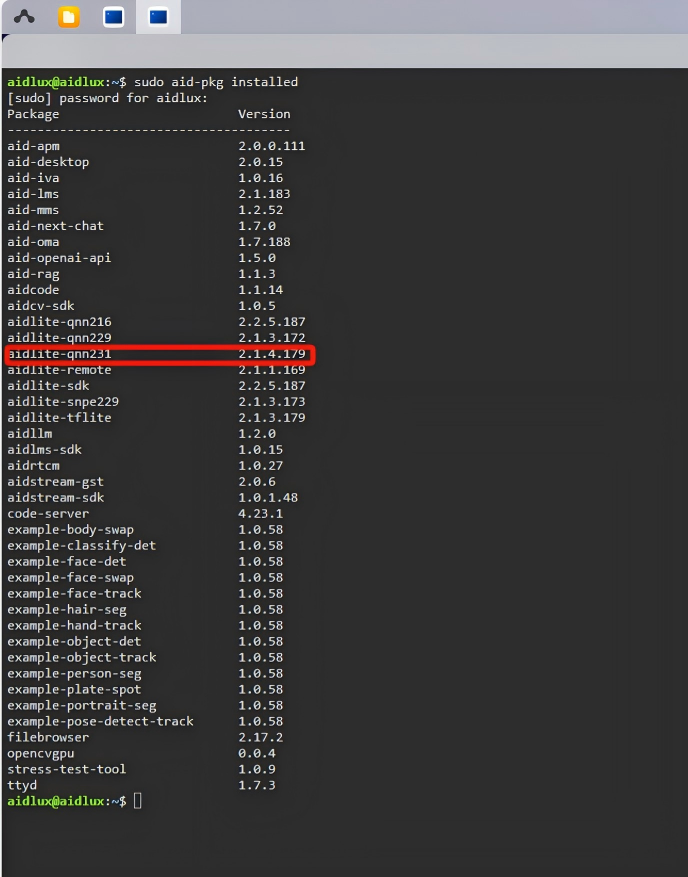Click the example-pose-detect-track entry
This screenshot has height=877, width=688.
[100, 721]
